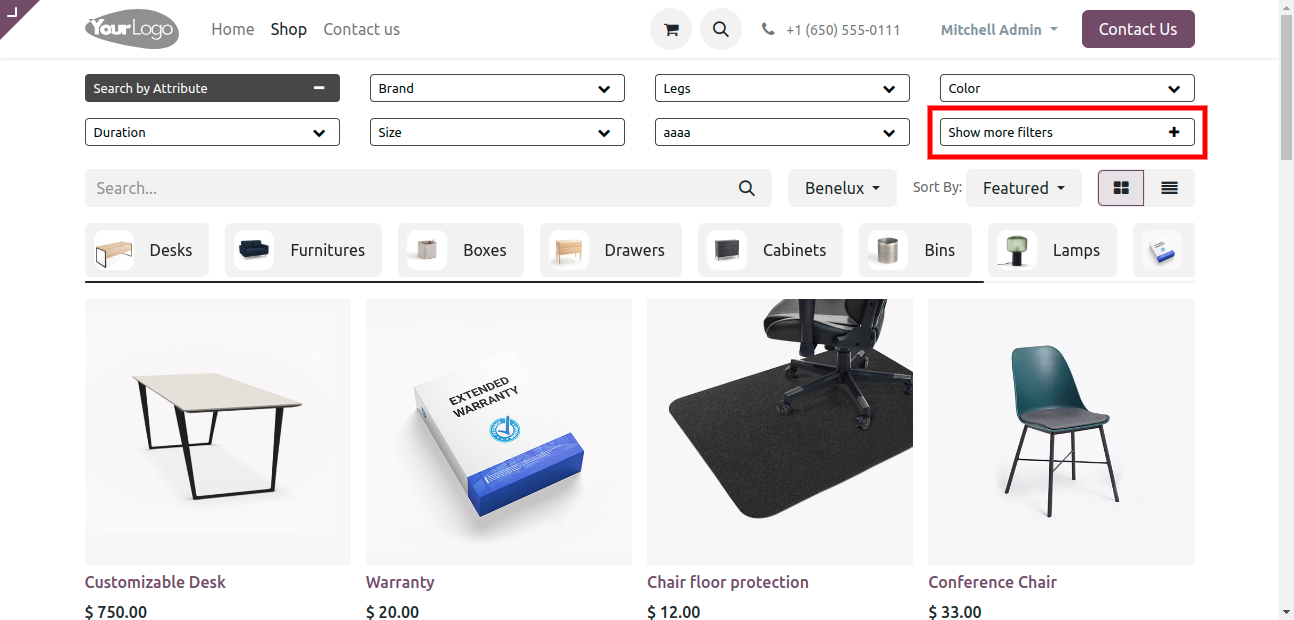
Task: Open the Warranty product link
Action: (x=400, y=582)
